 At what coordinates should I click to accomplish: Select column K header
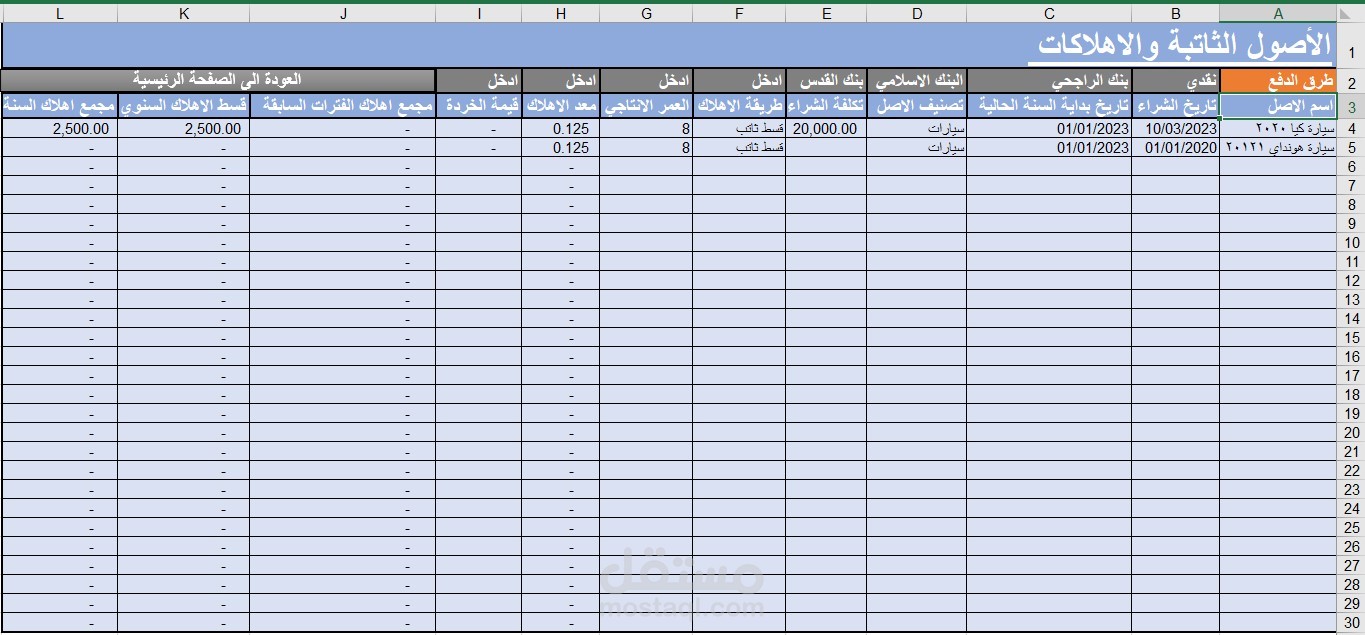pyautogui.click(x=184, y=13)
